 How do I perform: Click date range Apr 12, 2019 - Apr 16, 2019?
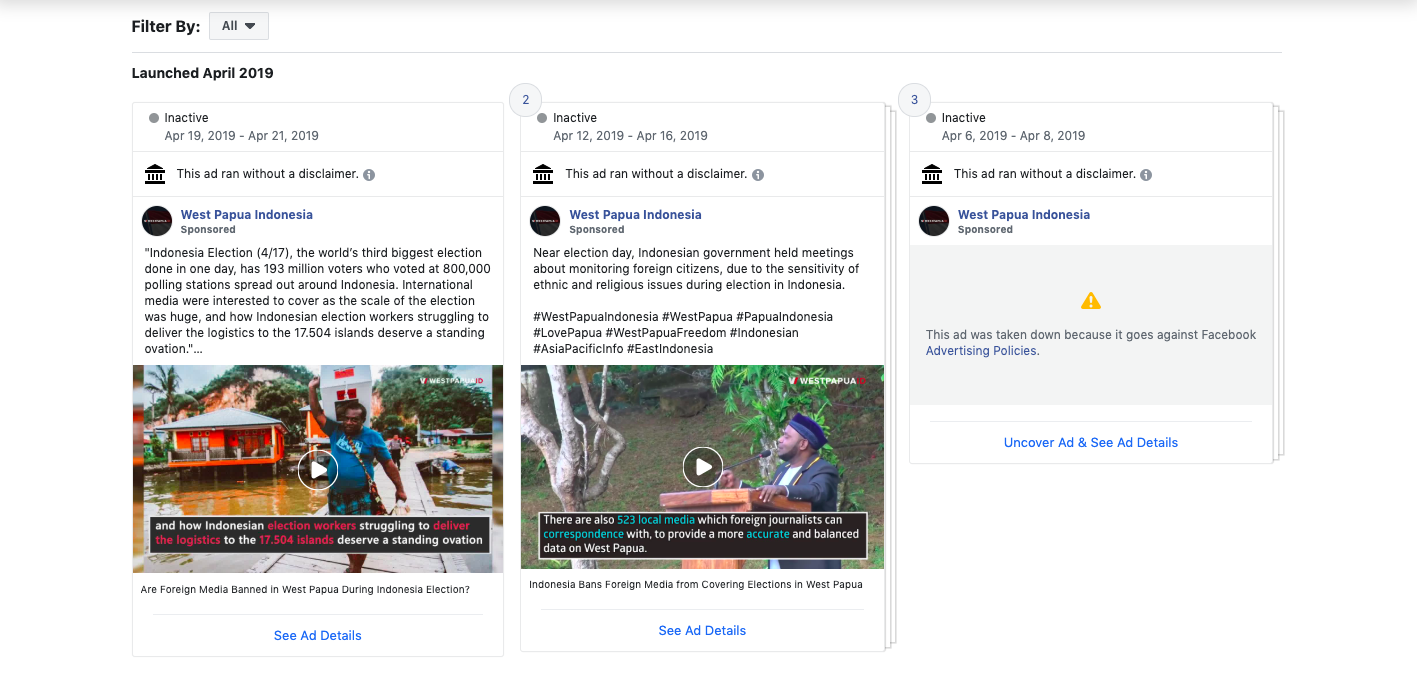click(x=630, y=136)
